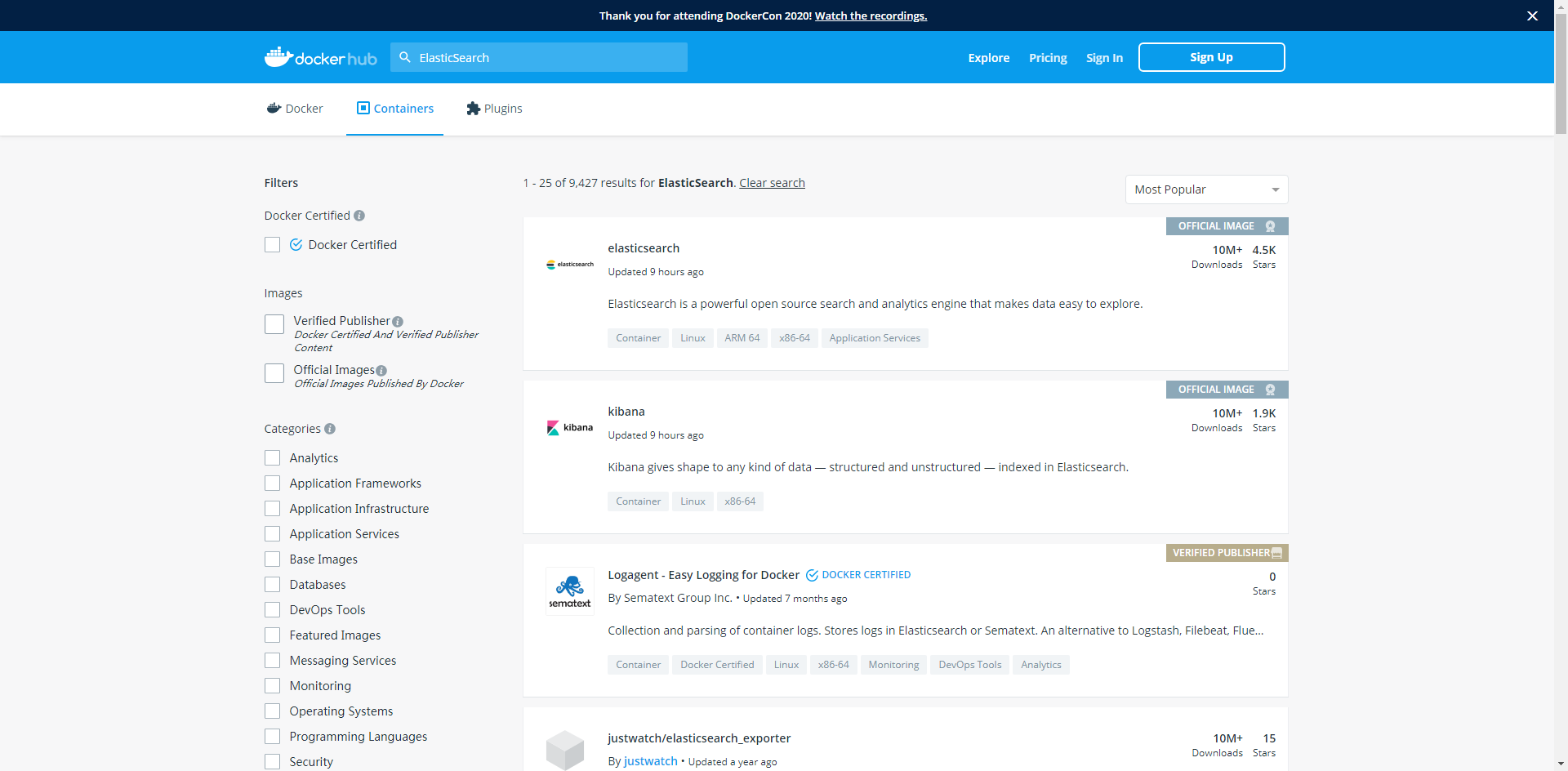1568x771 pixels.
Task: Click the blue checkmark icon in Docker Certified filter
Action: (x=296, y=245)
